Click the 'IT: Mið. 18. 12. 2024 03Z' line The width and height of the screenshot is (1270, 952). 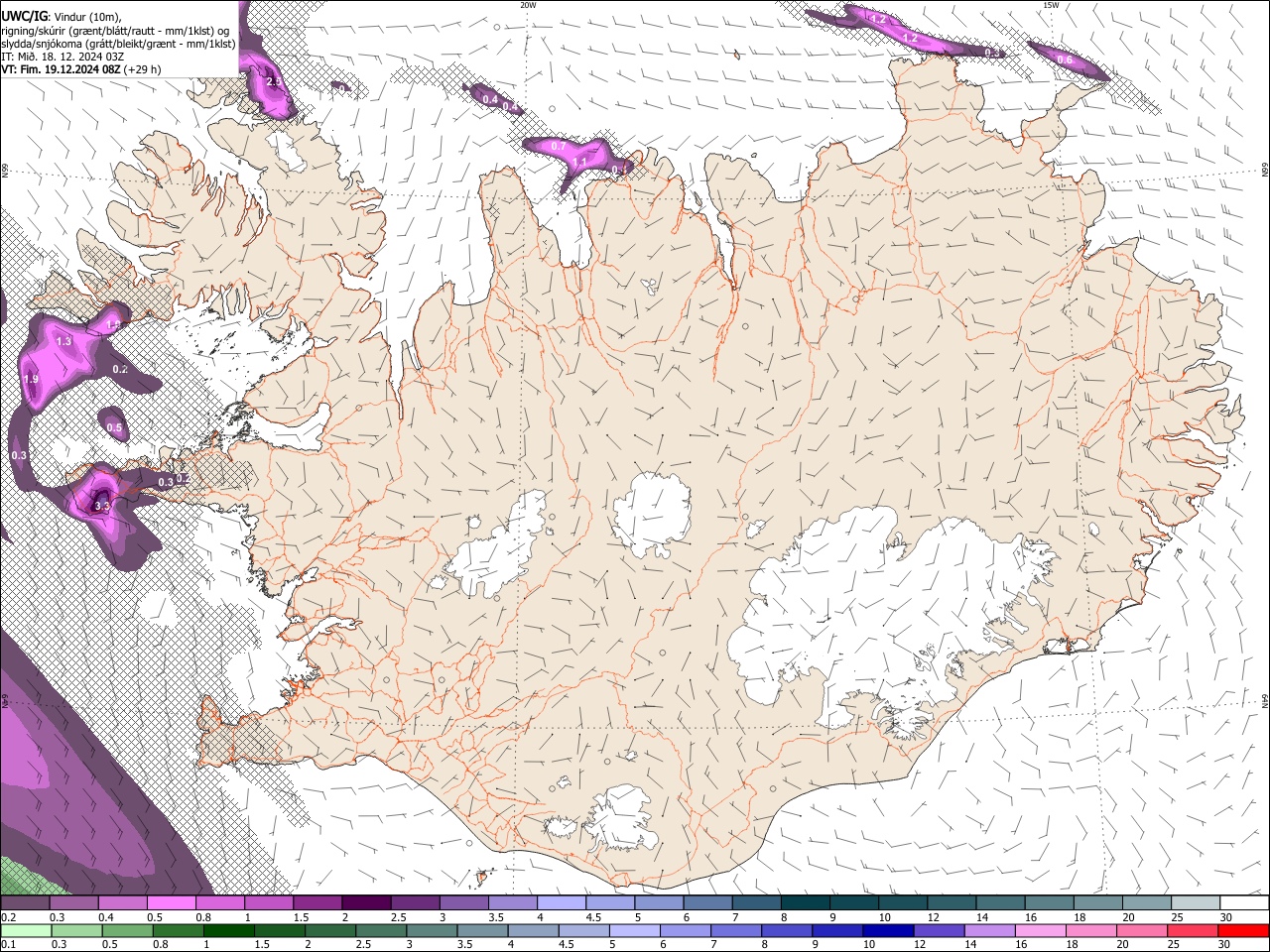pyautogui.click(x=63, y=57)
